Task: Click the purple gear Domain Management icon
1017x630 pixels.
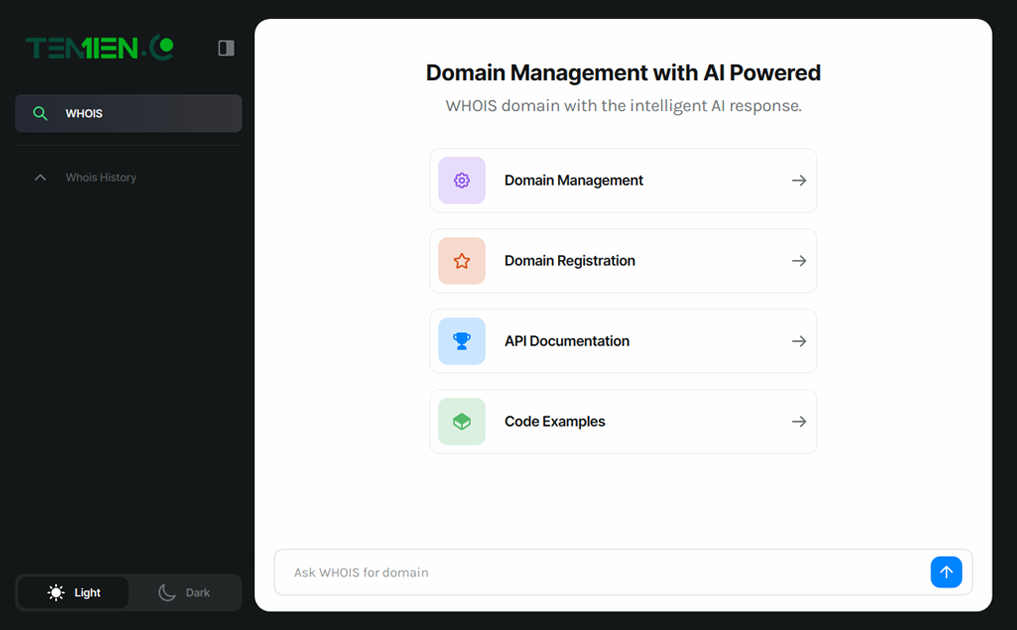Action: (461, 181)
